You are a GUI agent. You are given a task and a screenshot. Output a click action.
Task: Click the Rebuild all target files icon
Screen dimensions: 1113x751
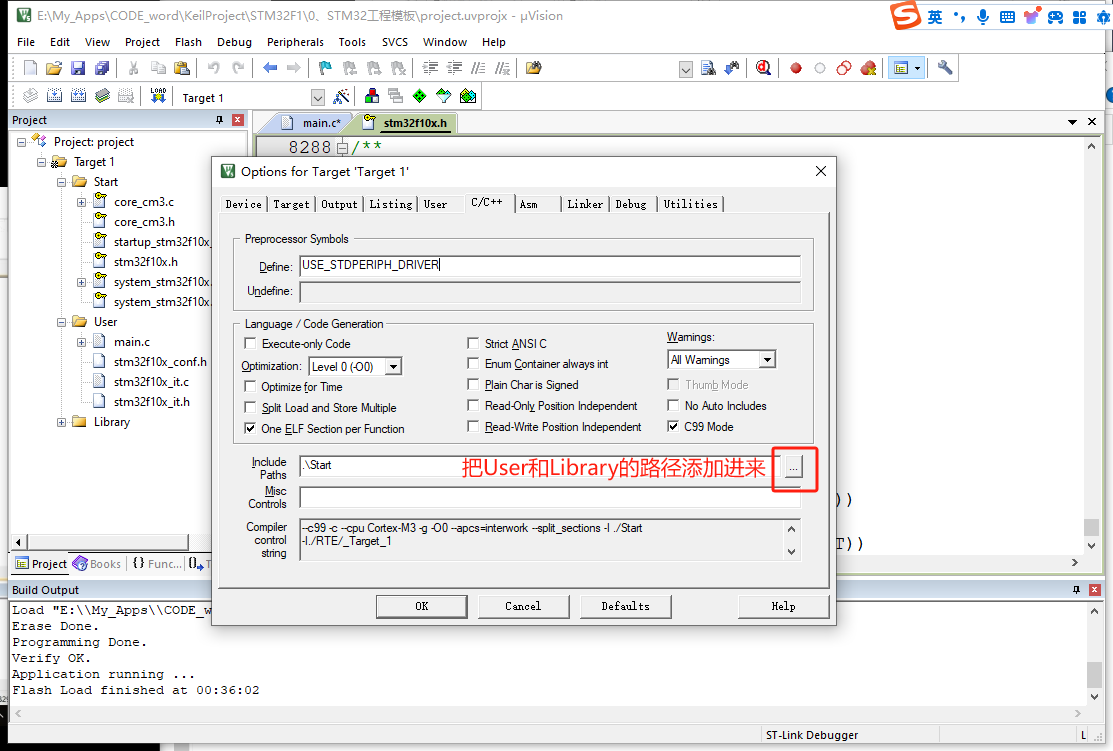point(79,96)
